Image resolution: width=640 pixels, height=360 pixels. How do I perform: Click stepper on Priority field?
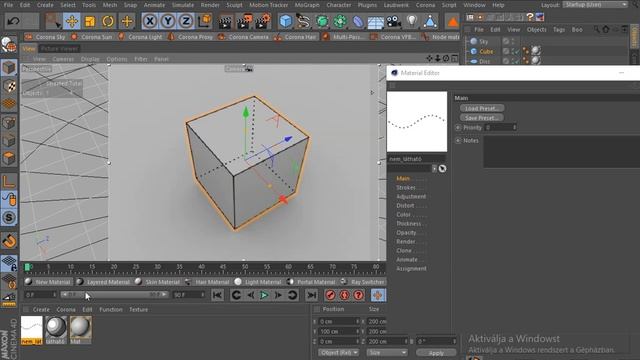pyautogui.click(x=514, y=128)
